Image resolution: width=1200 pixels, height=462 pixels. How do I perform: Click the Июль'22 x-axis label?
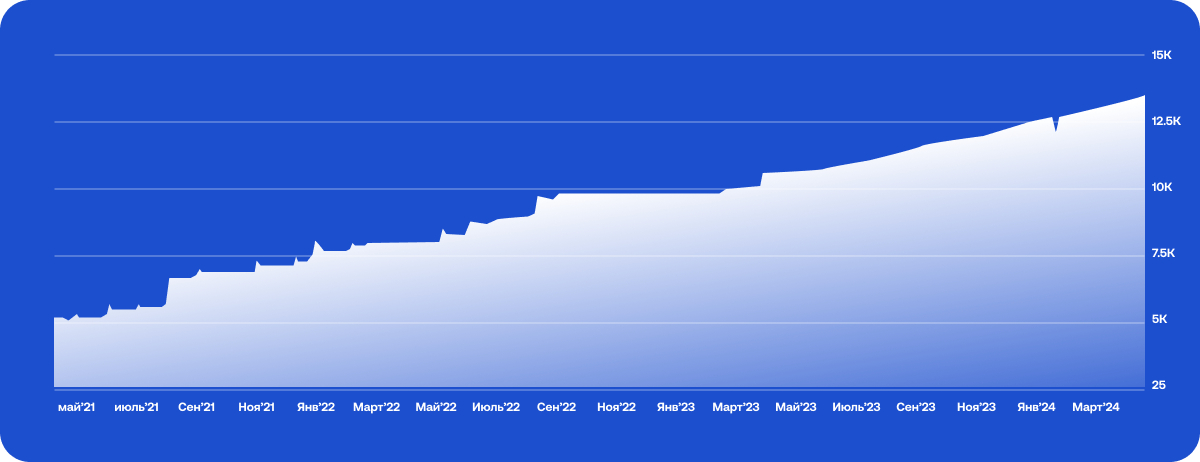pyautogui.click(x=496, y=407)
